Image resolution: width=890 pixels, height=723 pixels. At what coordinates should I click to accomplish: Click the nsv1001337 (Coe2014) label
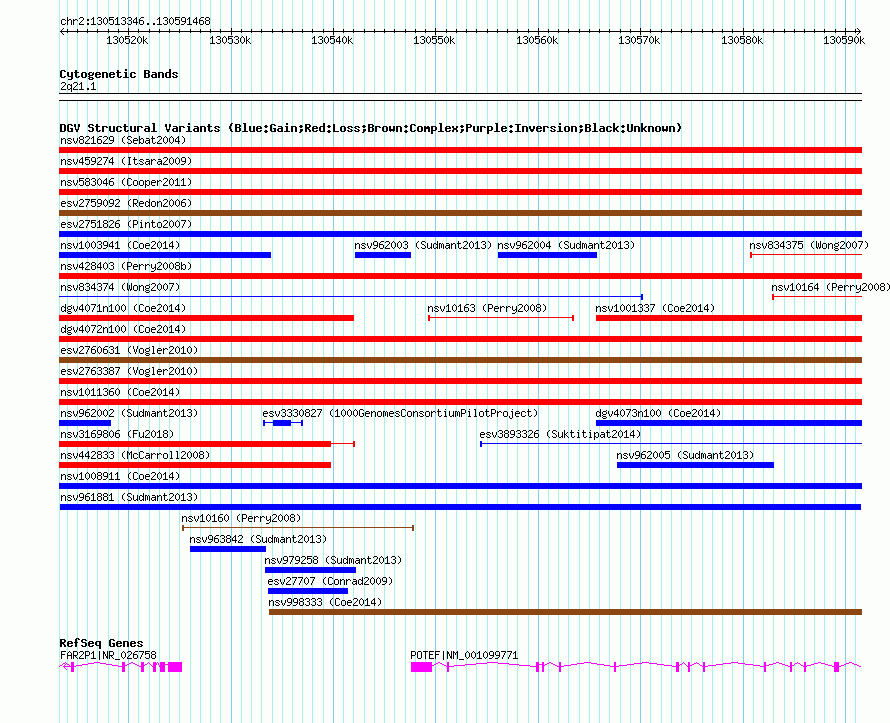tap(655, 308)
